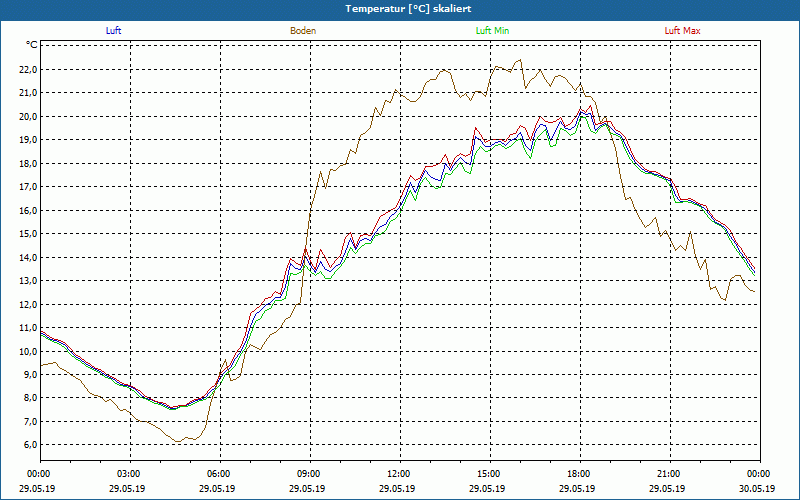The height and width of the screenshot is (500, 800).
Task: Click the 14,0 y-axis value
Action: click(x=29, y=257)
